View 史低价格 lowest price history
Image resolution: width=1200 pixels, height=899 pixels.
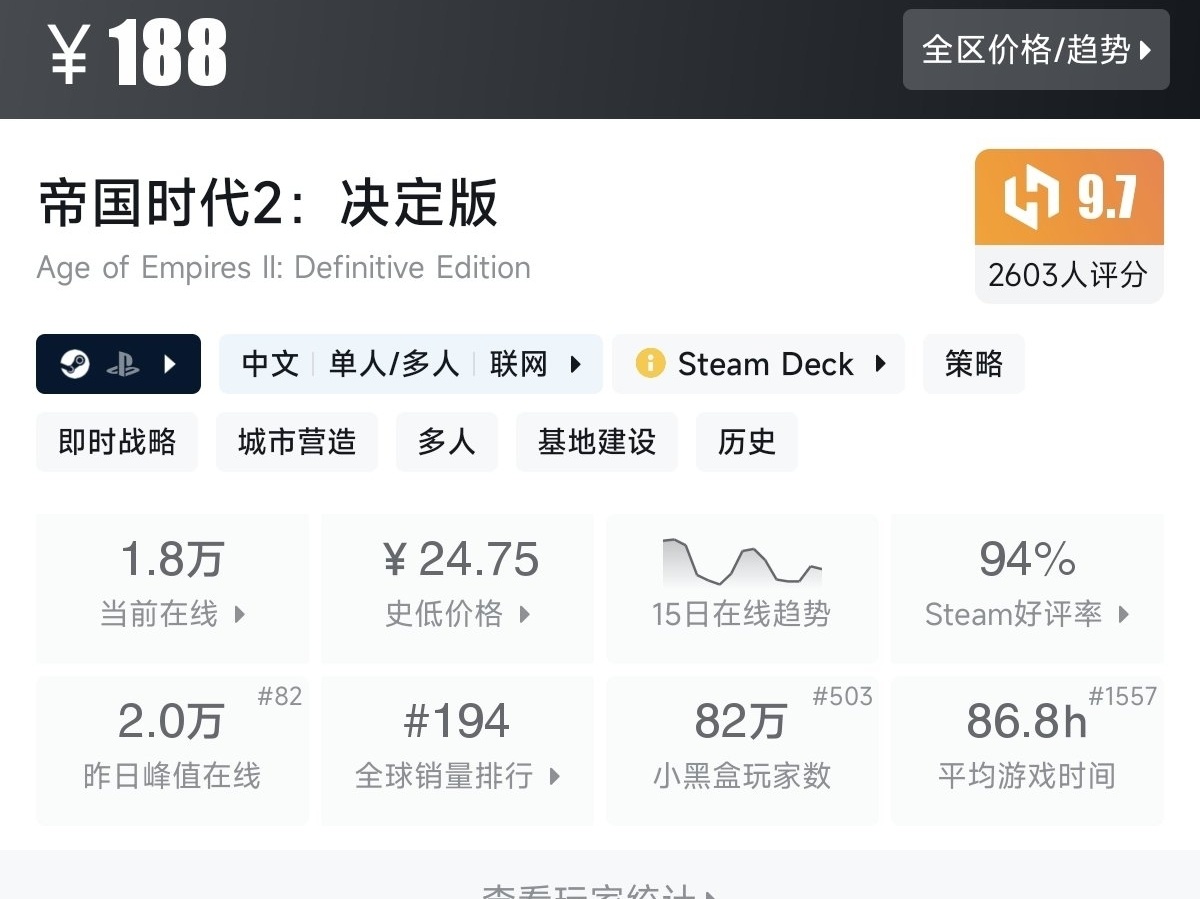pos(457,588)
